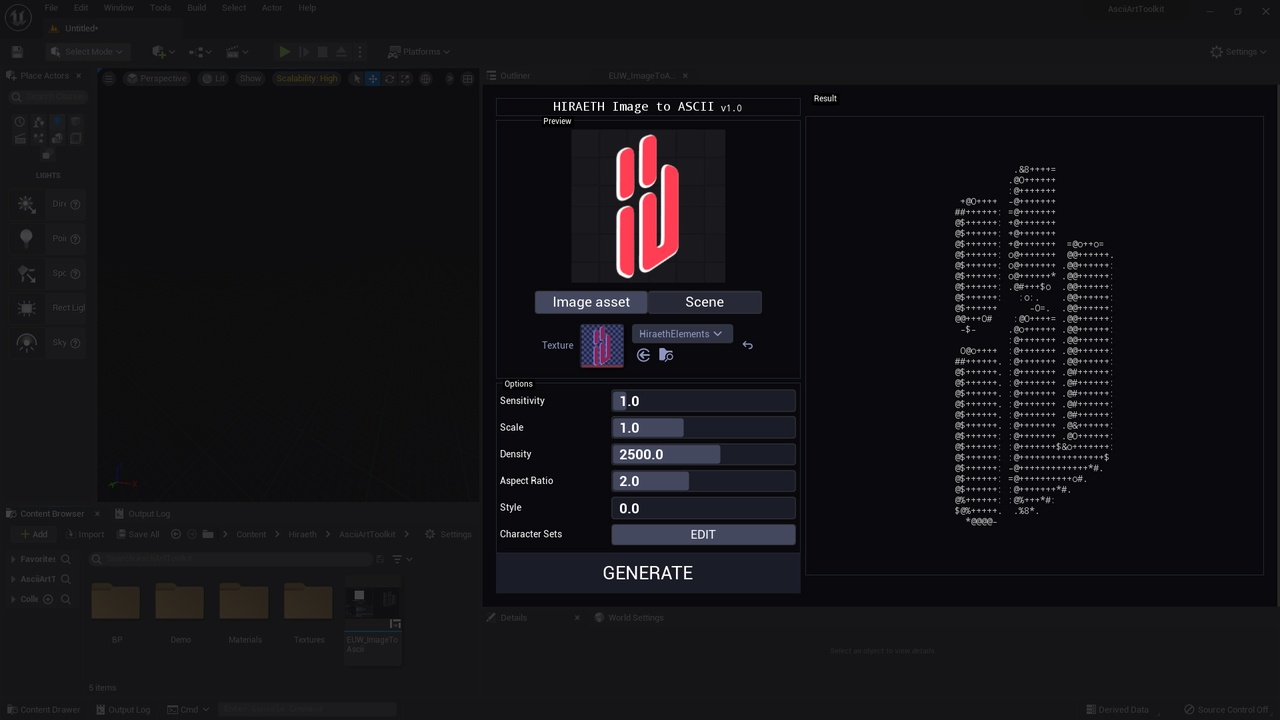1280x720 pixels.
Task: Adjust the Scale slider
Action: pos(703,428)
